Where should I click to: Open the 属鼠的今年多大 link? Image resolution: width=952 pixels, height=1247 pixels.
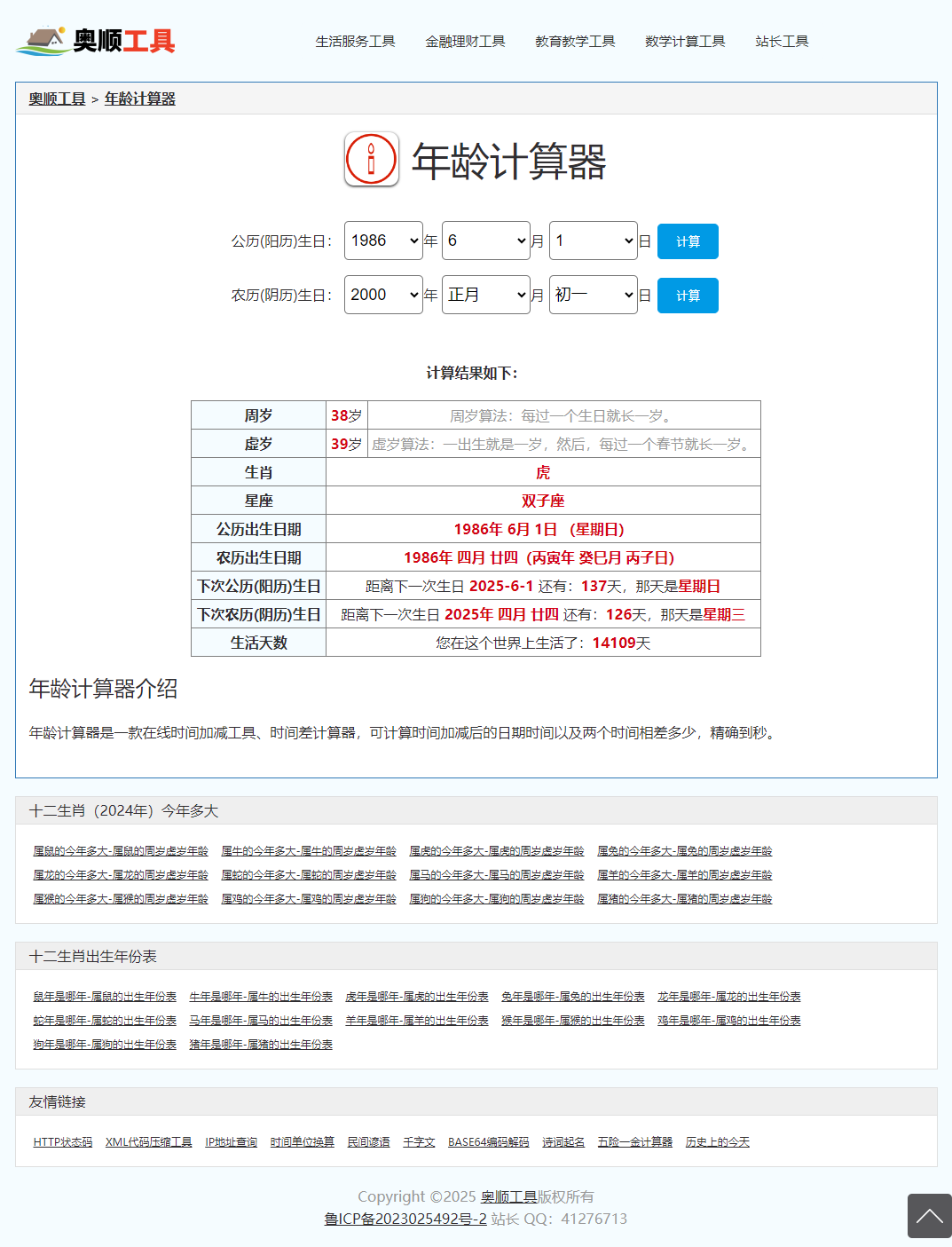(x=121, y=851)
